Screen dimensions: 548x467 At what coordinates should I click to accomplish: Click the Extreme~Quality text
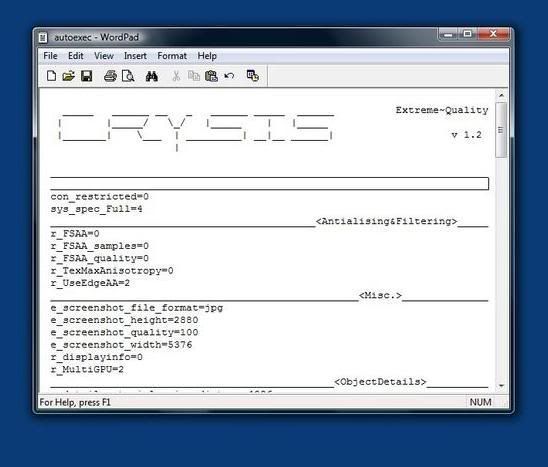pos(442,110)
